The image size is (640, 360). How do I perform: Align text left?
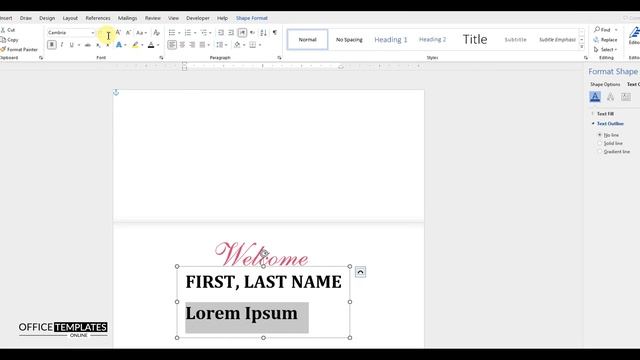172,45
